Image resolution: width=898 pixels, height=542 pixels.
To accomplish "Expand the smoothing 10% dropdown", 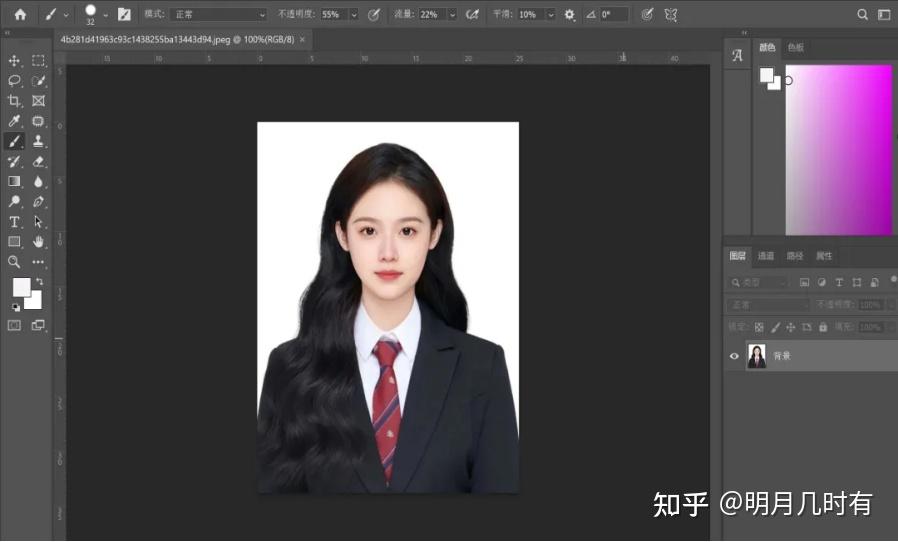I will [x=551, y=15].
